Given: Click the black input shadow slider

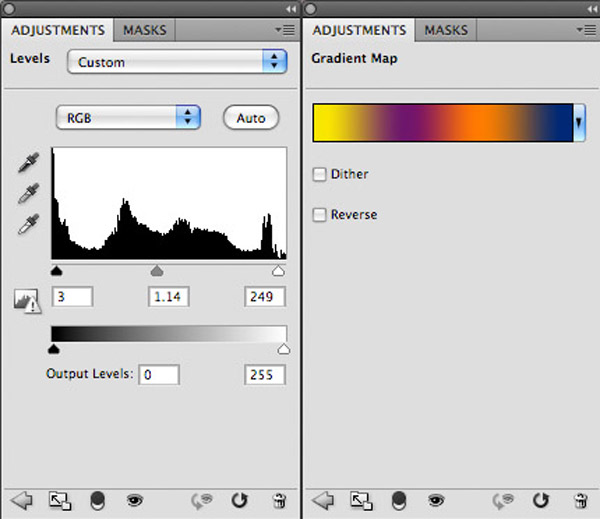Looking at the screenshot, I should tap(56, 271).
